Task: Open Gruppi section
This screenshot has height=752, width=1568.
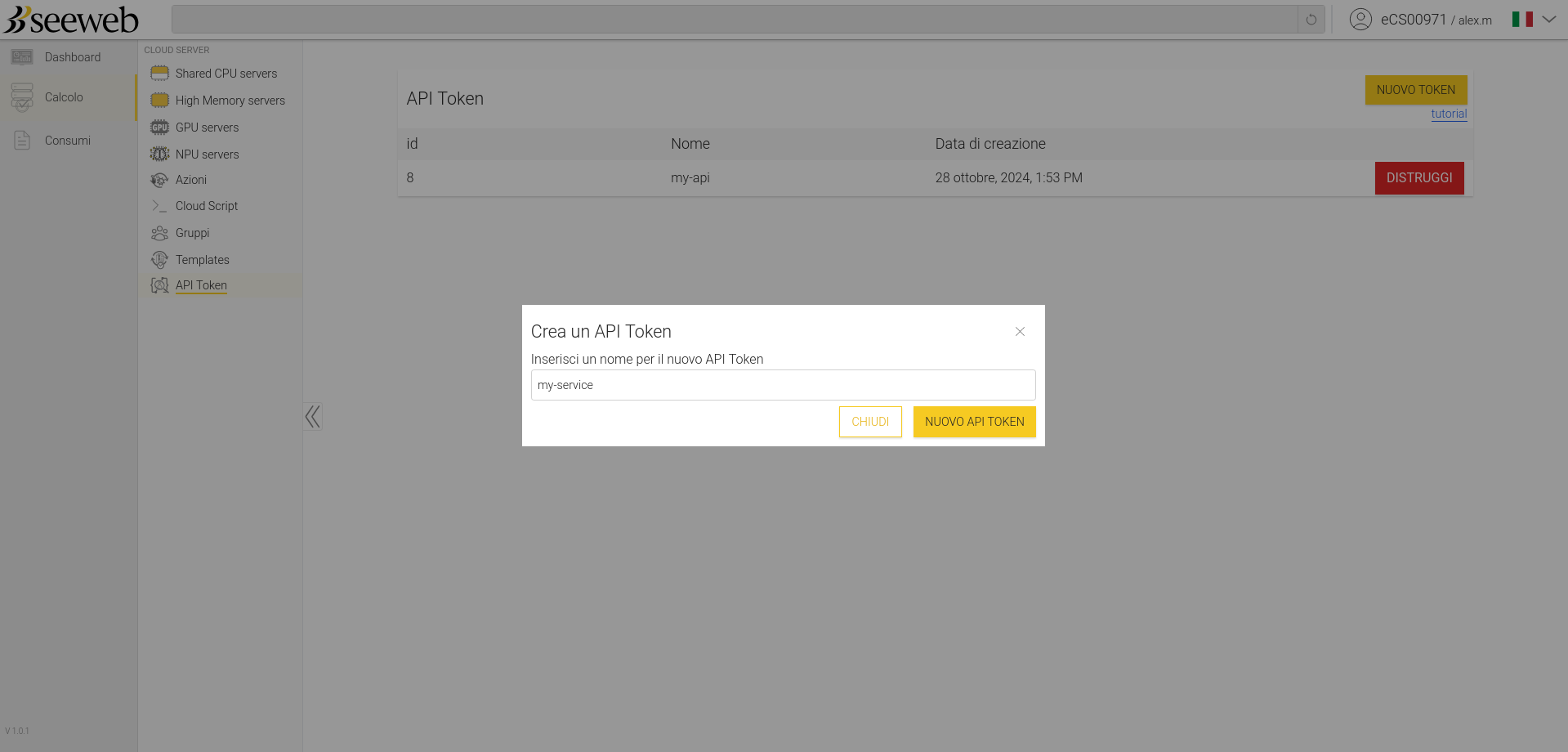Action: point(193,233)
